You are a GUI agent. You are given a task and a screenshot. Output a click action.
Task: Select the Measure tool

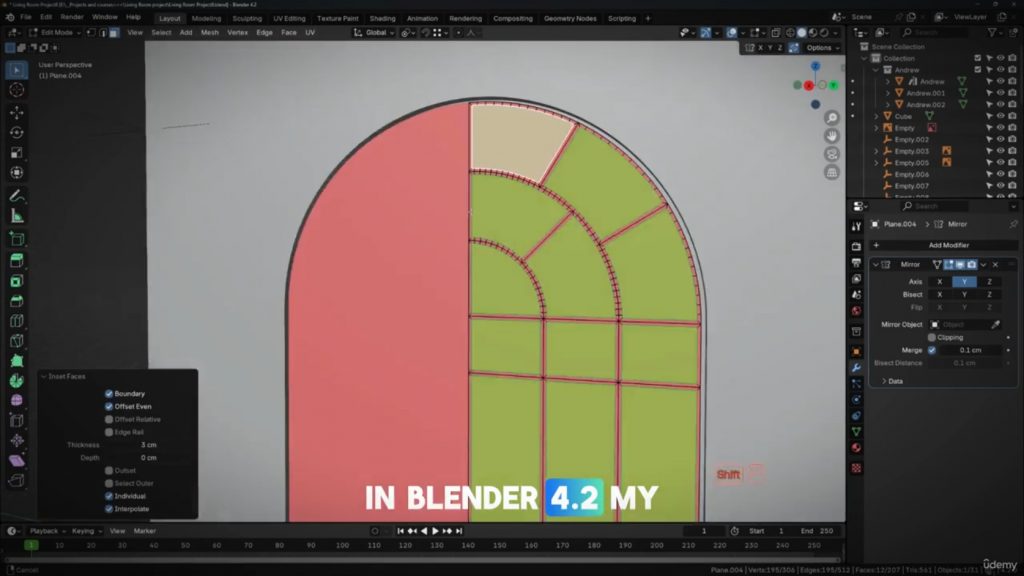[17, 216]
